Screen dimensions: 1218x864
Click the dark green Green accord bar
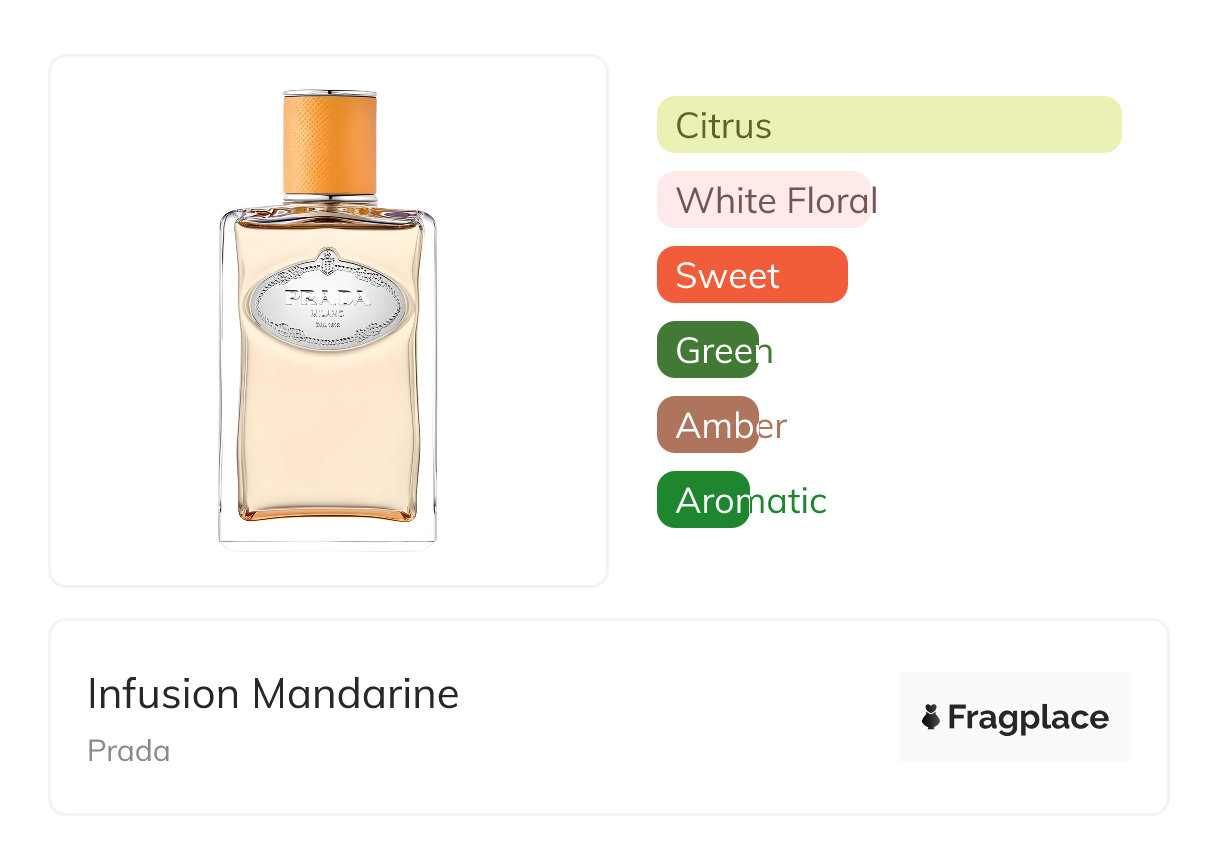[x=707, y=350]
